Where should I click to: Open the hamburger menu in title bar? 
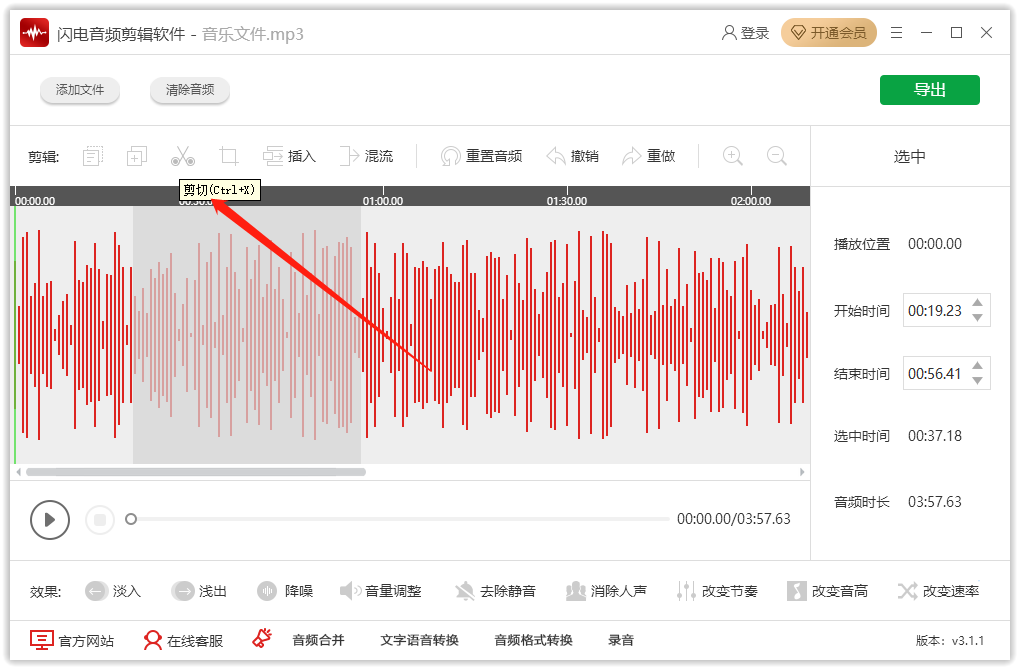coord(896,33)
